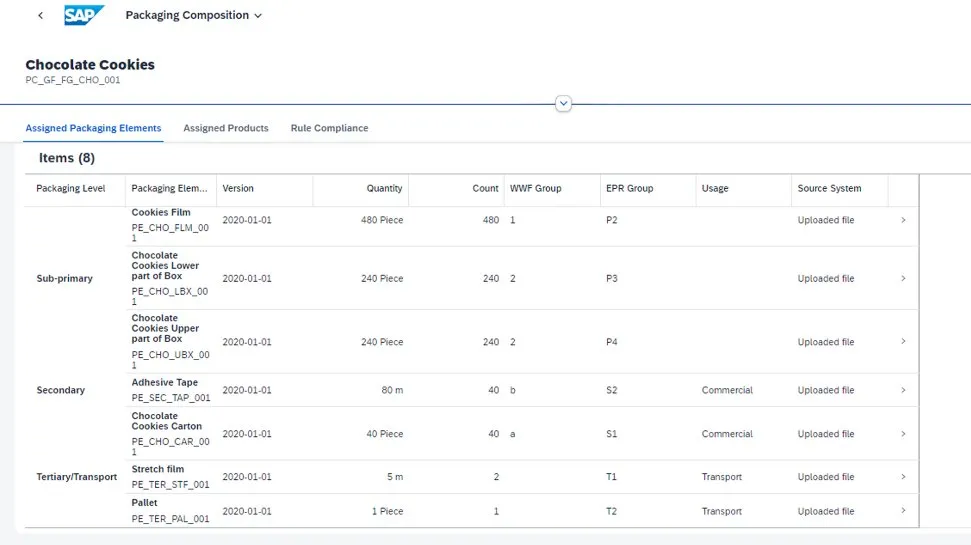Image resolution: width=971 pixels, height=545 pixels.
Task: Open Pallet row navigation arrow
Action: 903,510
